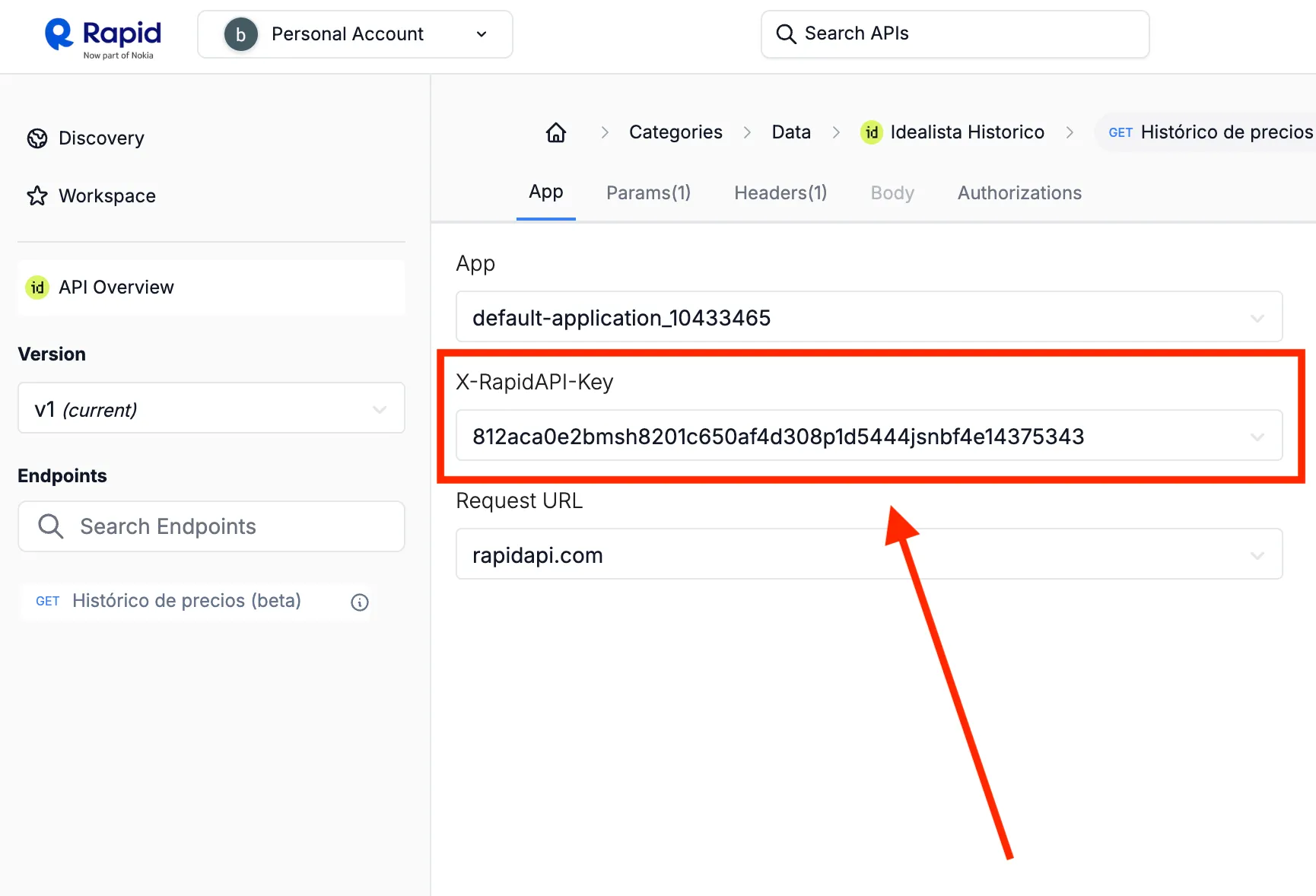Switch to the Headers(1) tab
1316x896 pixels.
click(x=780, y=193)
